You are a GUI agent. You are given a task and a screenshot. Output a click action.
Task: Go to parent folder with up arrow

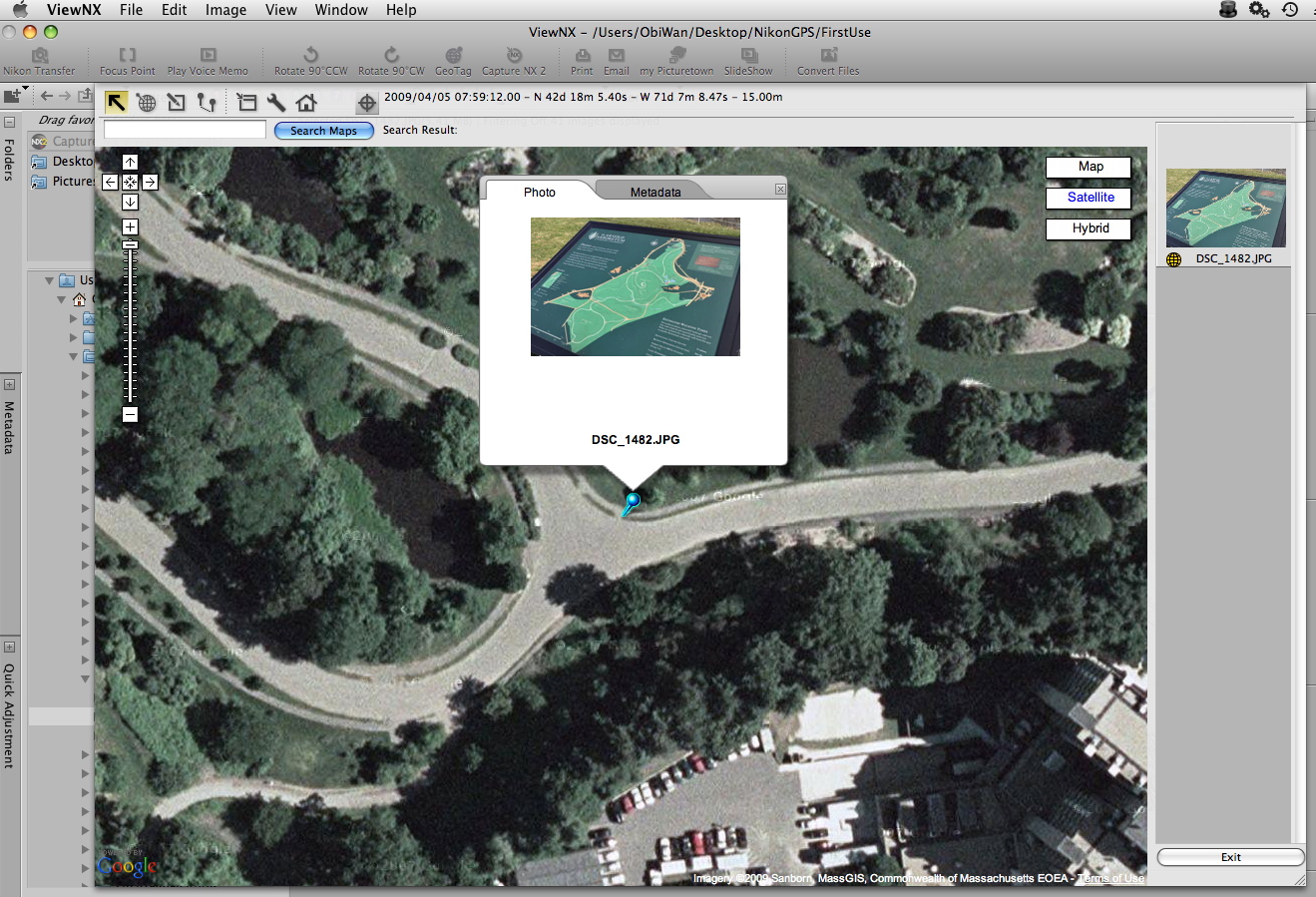85,96
